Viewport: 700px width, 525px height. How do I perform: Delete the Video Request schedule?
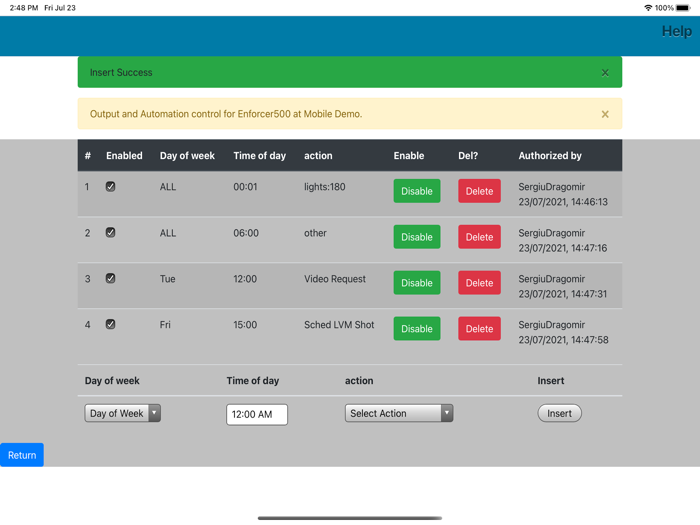479,283
